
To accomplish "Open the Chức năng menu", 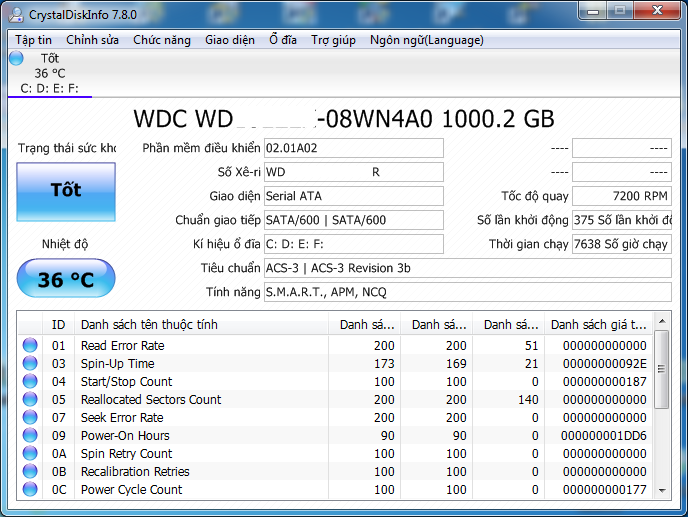I will click(x=161, y=40).
